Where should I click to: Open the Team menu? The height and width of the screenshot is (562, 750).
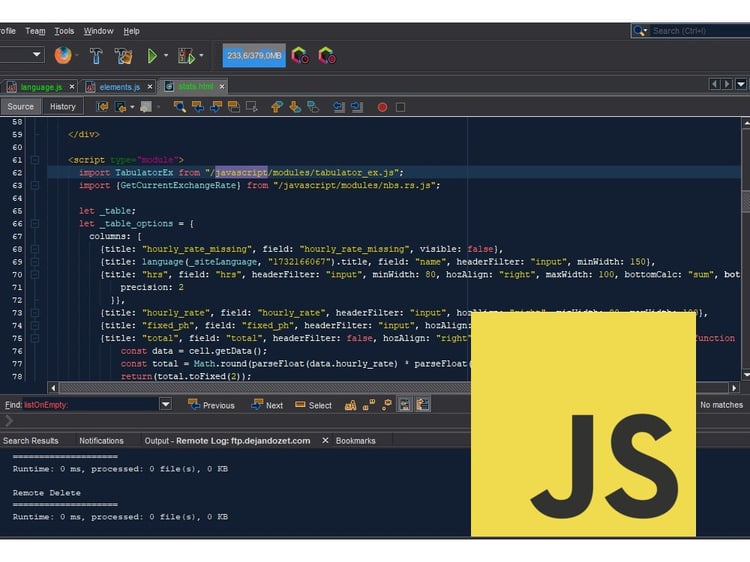[35, 31]
